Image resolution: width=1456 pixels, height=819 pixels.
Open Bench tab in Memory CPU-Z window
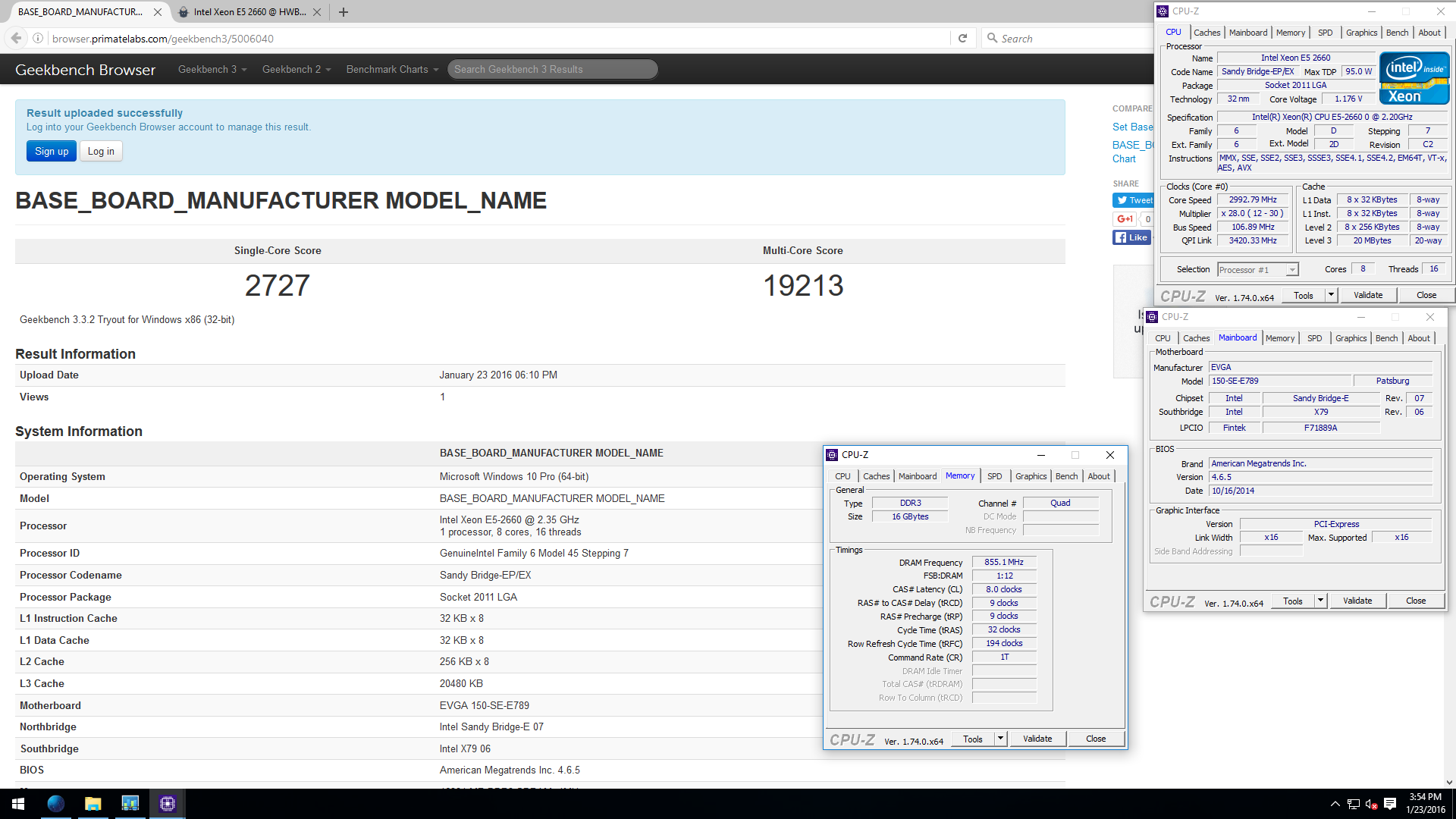click(x=1066, y=476)
